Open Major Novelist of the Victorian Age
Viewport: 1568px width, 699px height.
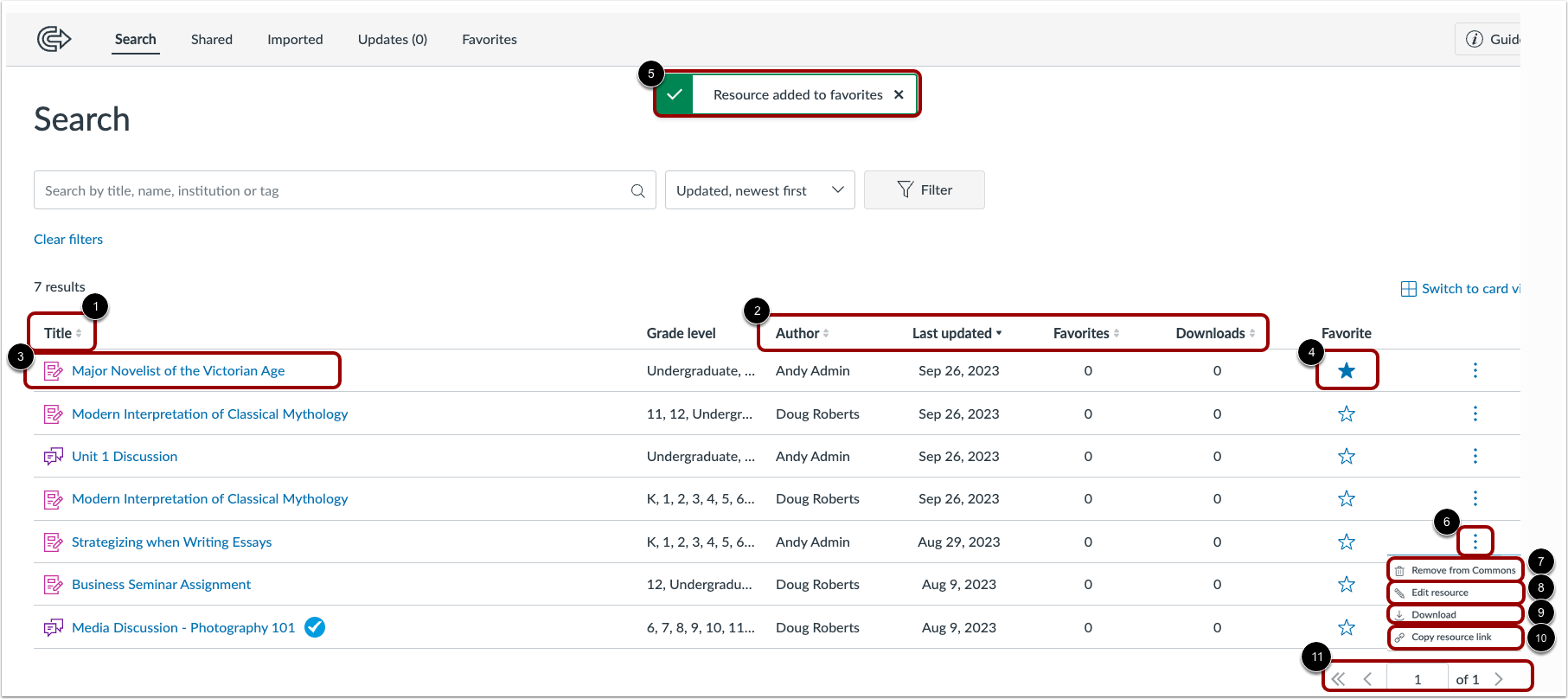[x=178, y=371]
